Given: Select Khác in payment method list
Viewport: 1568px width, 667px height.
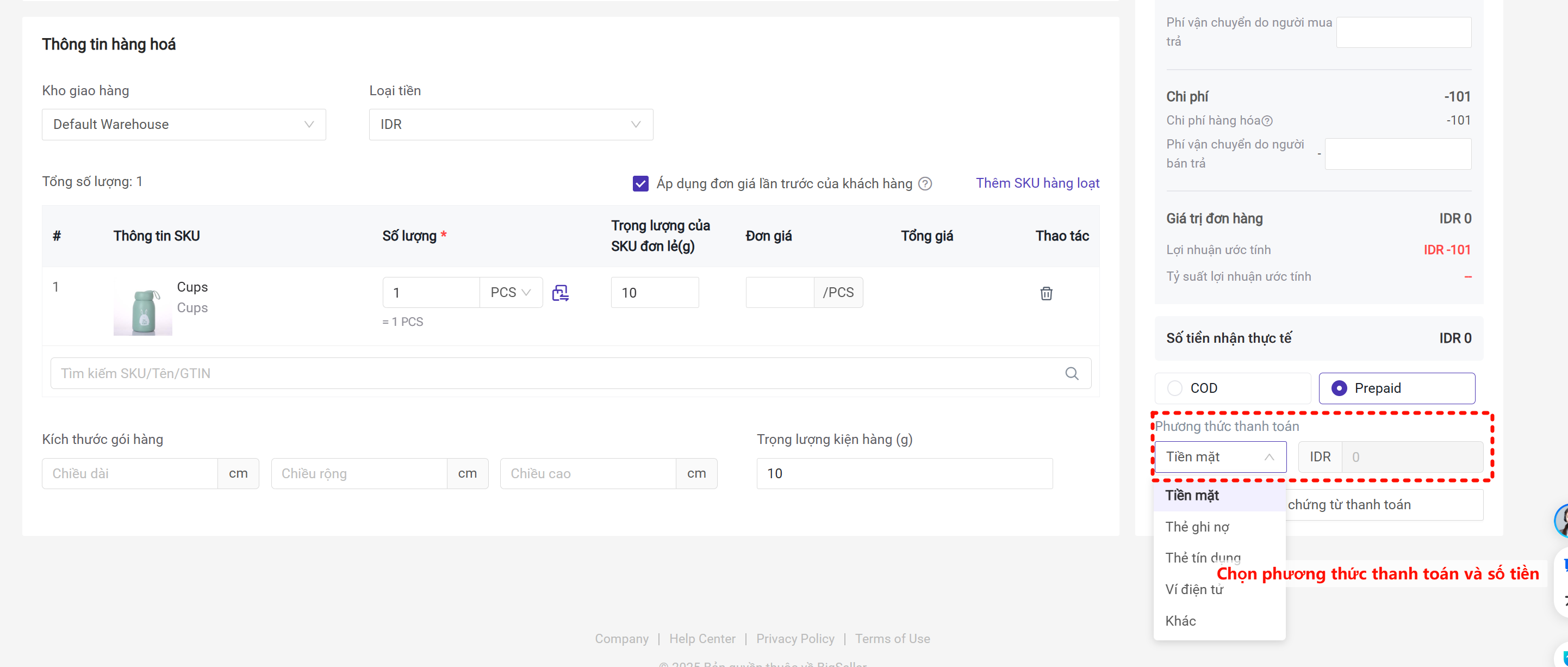Looking at the screenshot, I should 1180,621.
